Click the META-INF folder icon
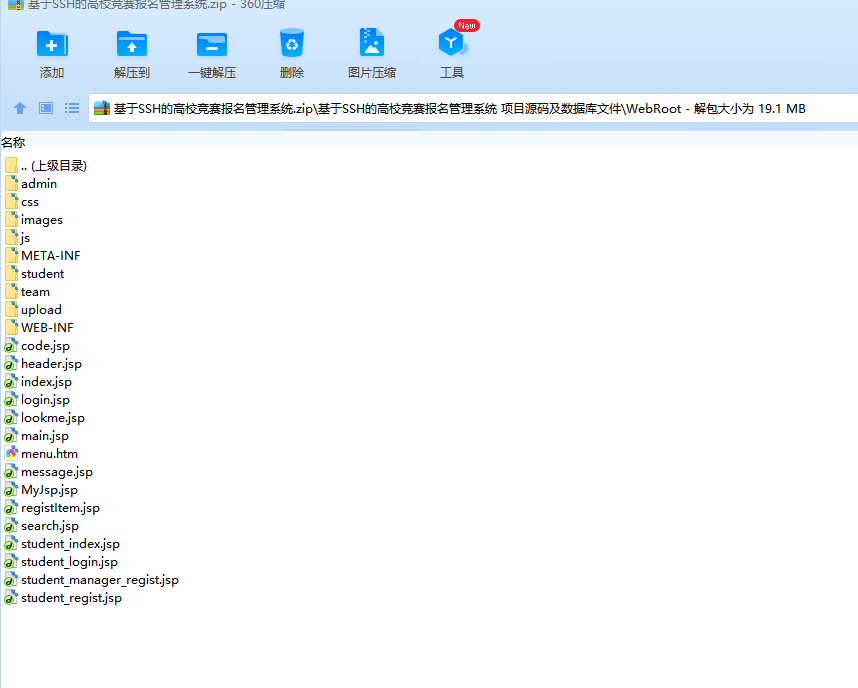The width and height of the screenshot is (858, 688). pyautogui.click(x=11, y=256)
